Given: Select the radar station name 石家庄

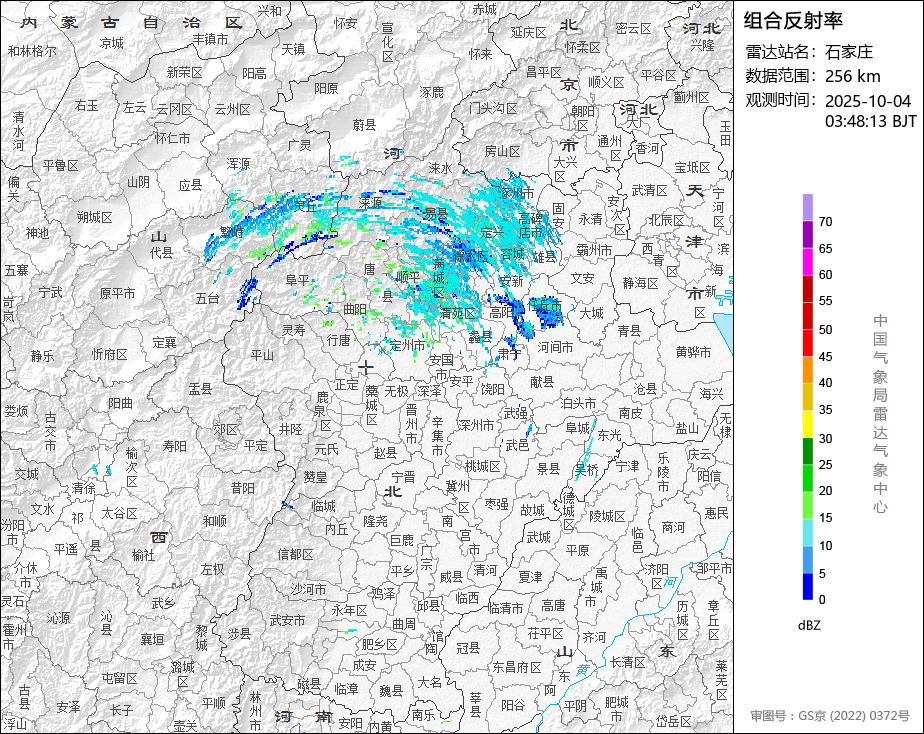Looking at the screenshot, I should [x=849, y=52].
